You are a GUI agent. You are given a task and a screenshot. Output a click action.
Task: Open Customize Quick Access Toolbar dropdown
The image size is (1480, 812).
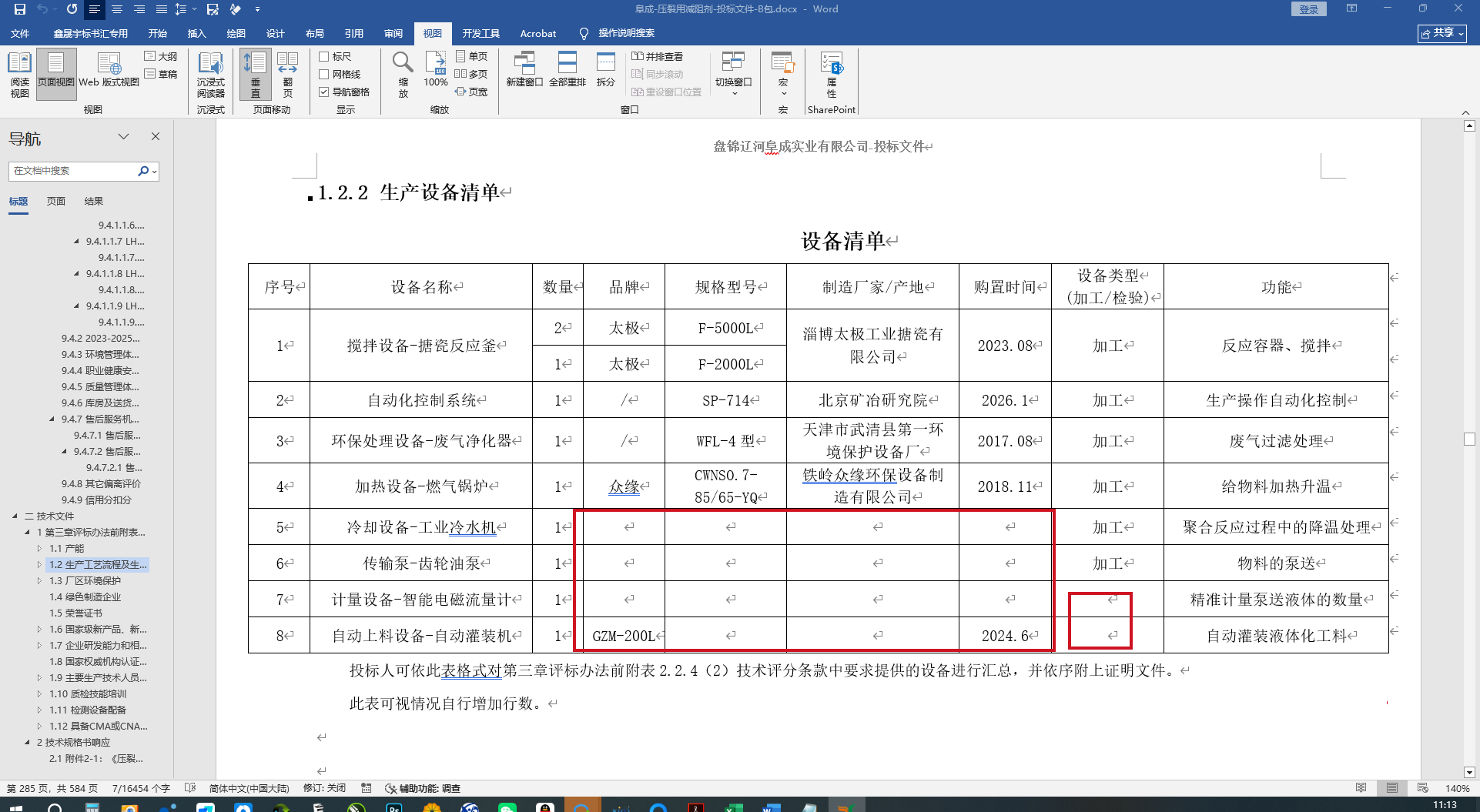pyautogui.click(x=257, y=9)
